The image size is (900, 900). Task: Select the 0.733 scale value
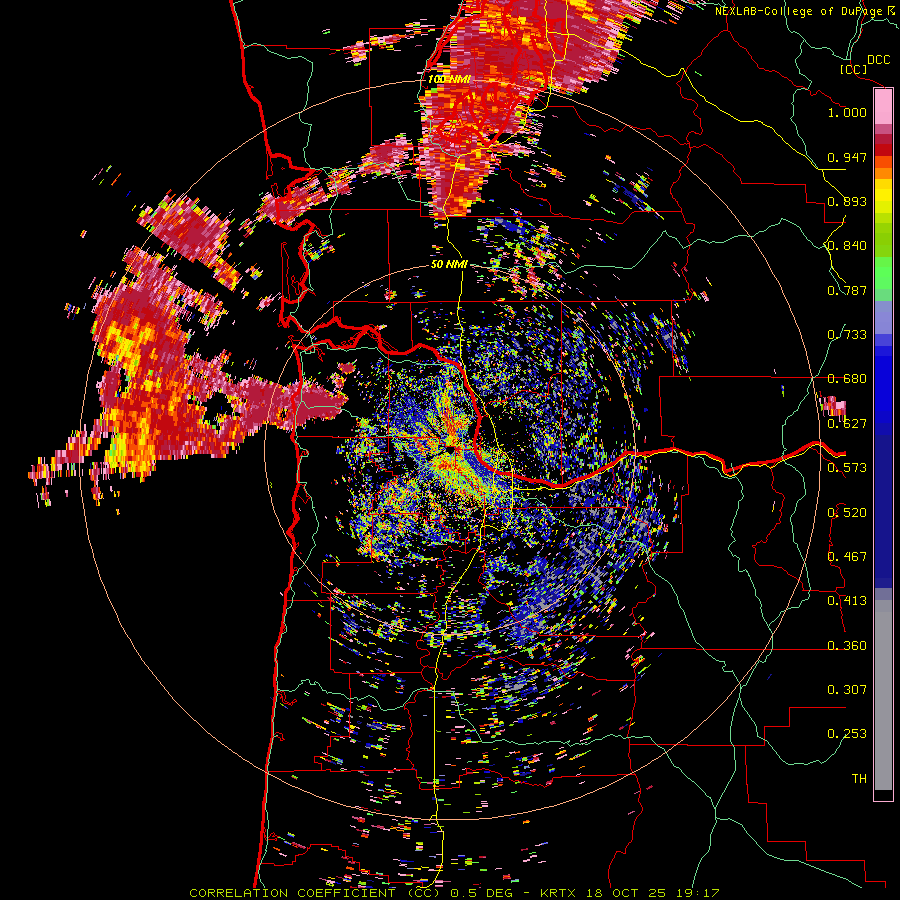click(847, 335)
